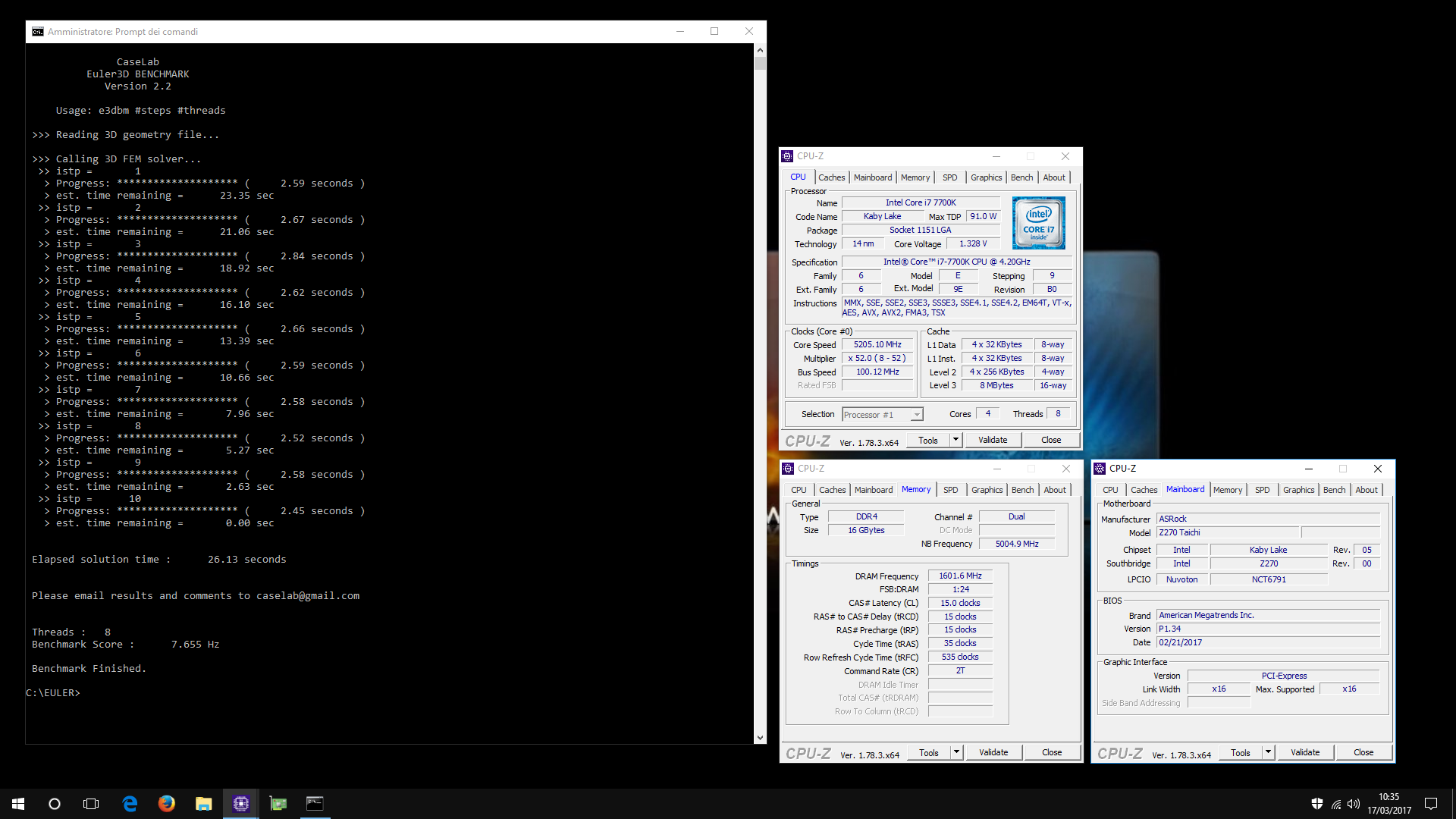Screen dimensions: 1456x819
Task: Click BIOS date field 02/21/2017
Action: point(1268,642)
